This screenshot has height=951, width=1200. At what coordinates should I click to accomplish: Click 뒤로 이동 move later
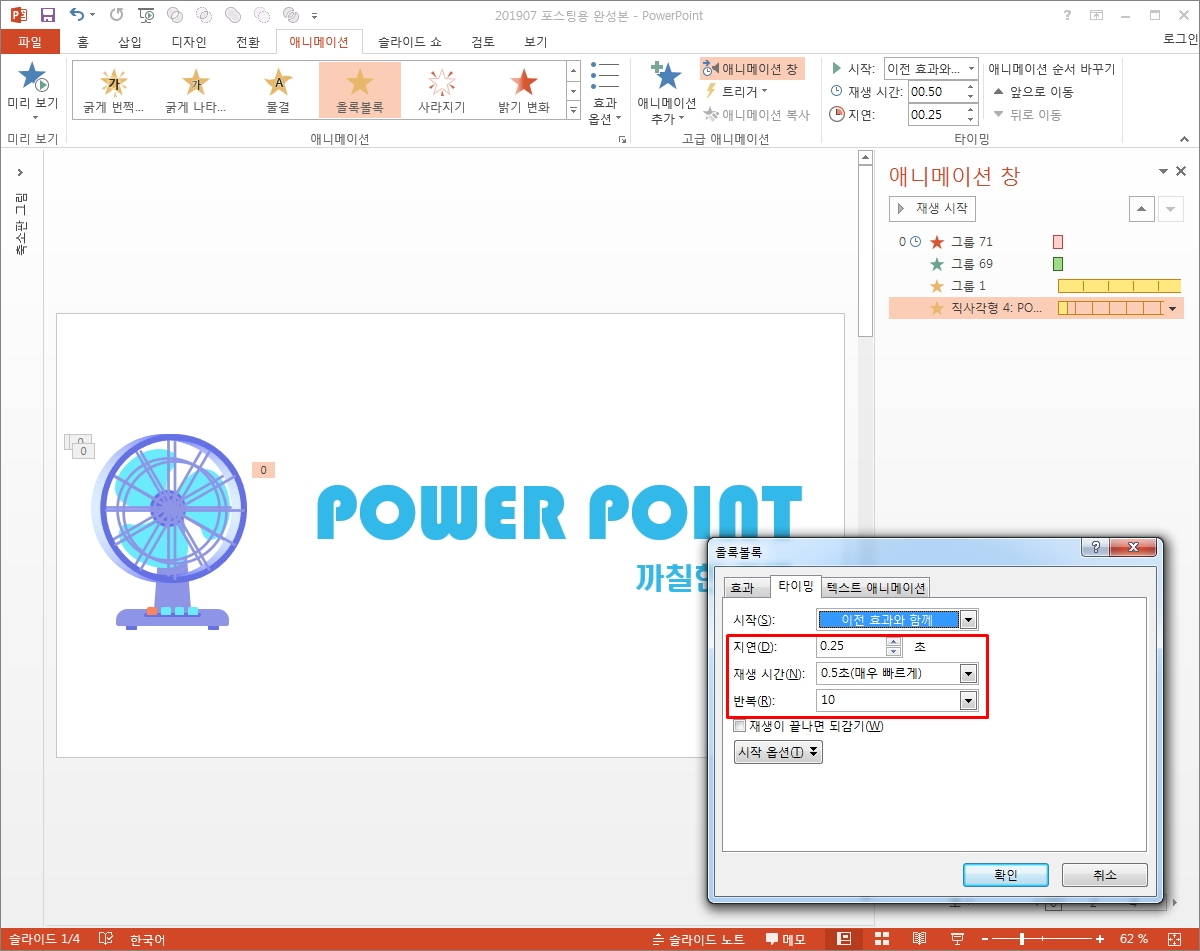[1027, 114]
